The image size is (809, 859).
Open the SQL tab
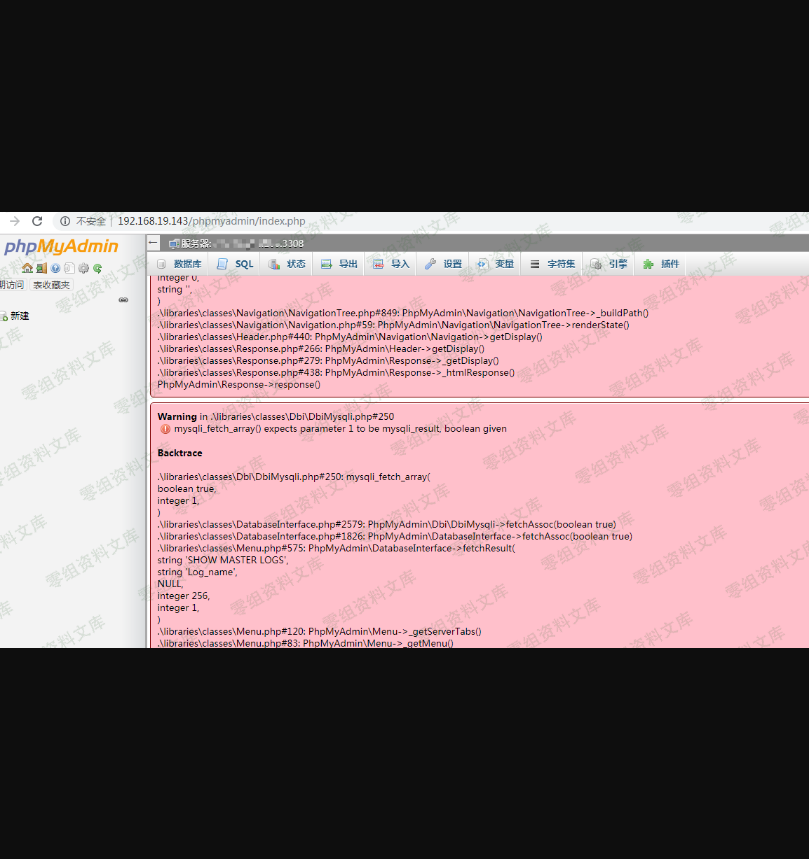[x=236, y=264]
